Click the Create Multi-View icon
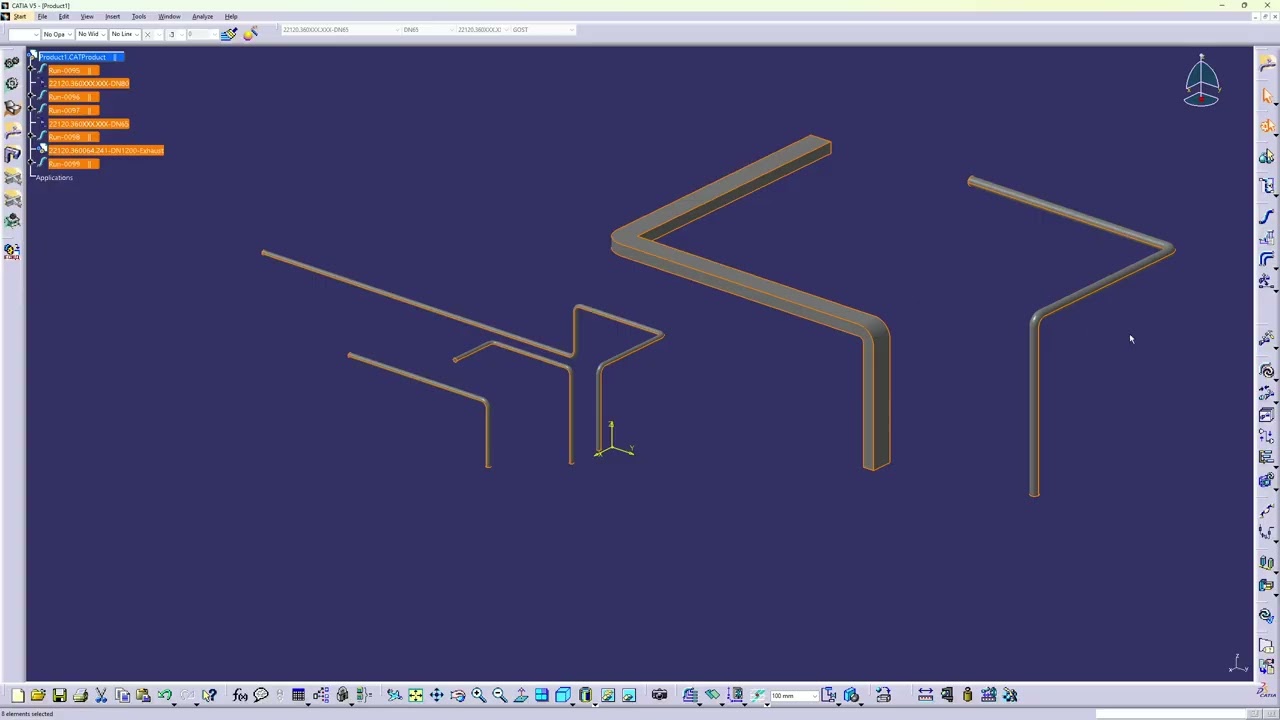Screen dimensions: 1280x720 click(x=541, y=695)
